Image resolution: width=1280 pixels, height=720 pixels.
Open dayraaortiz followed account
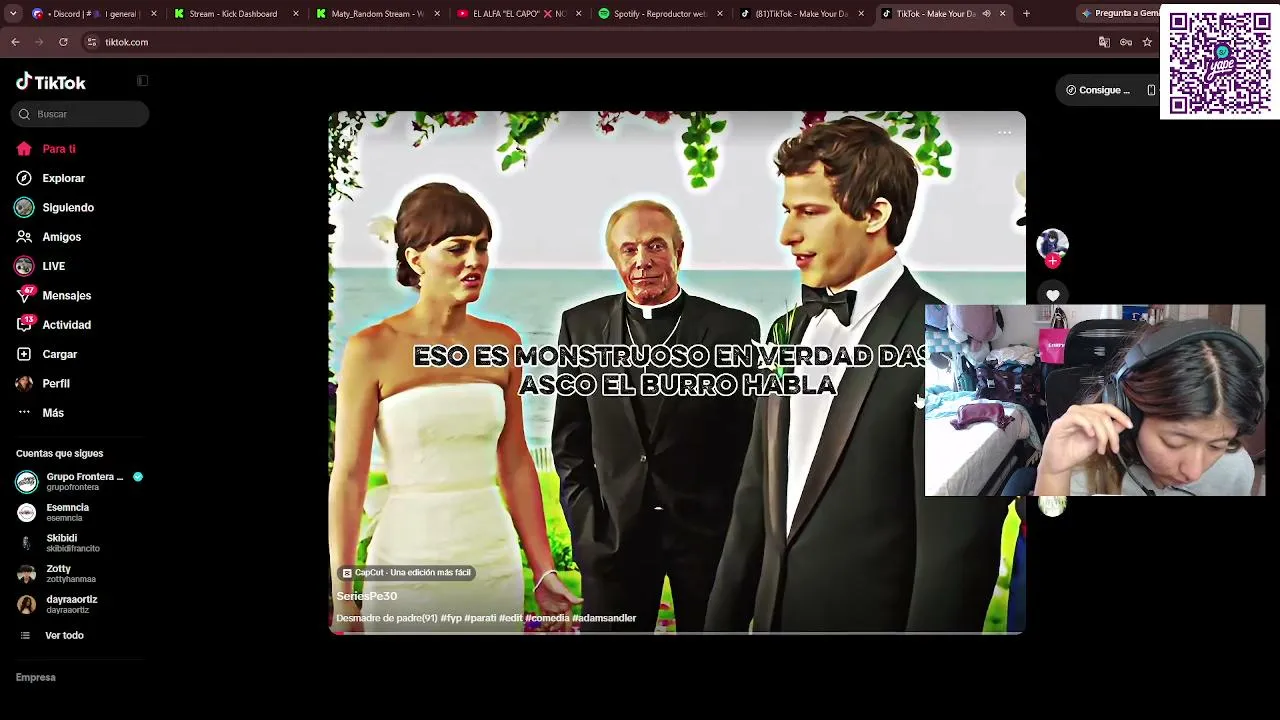[x=80, y=604]
